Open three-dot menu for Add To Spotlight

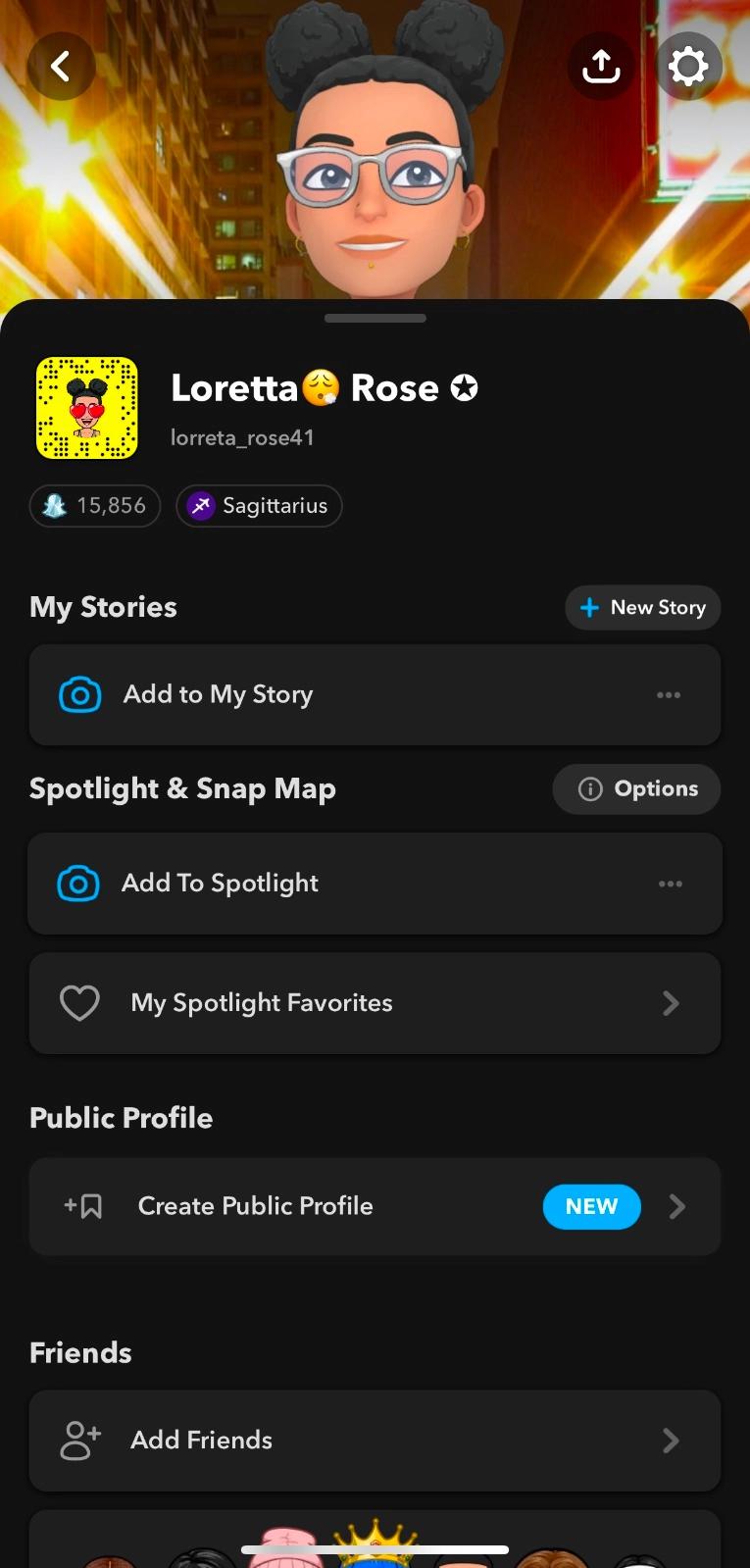(x=671, y=884)
